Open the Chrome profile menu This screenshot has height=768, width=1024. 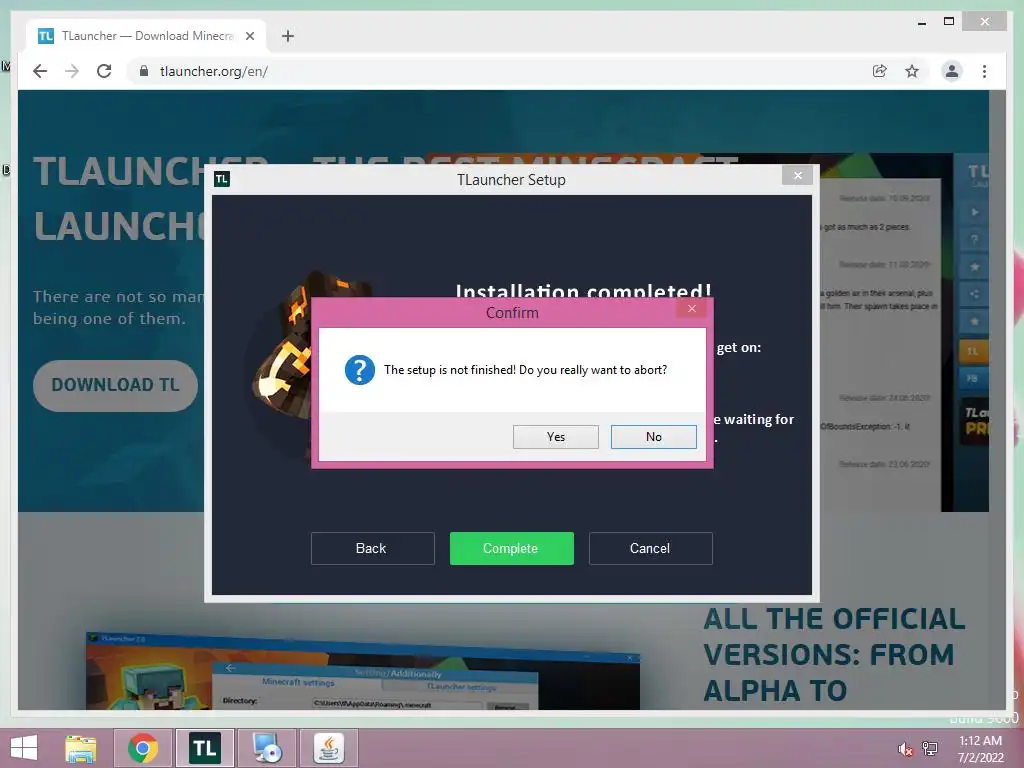click(952, 71)
